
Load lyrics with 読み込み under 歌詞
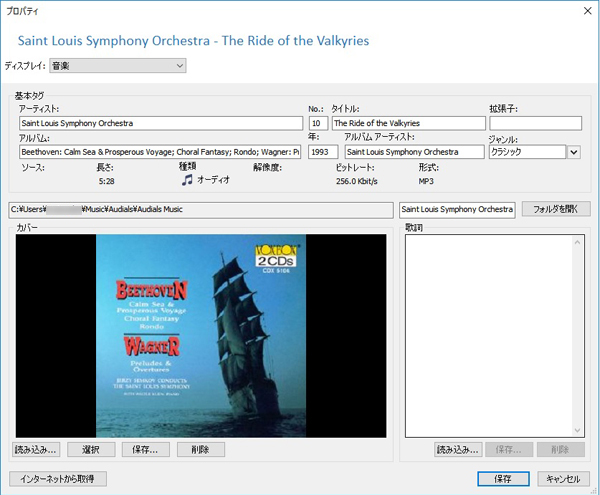pyautogui.click(x=458, y=450)
